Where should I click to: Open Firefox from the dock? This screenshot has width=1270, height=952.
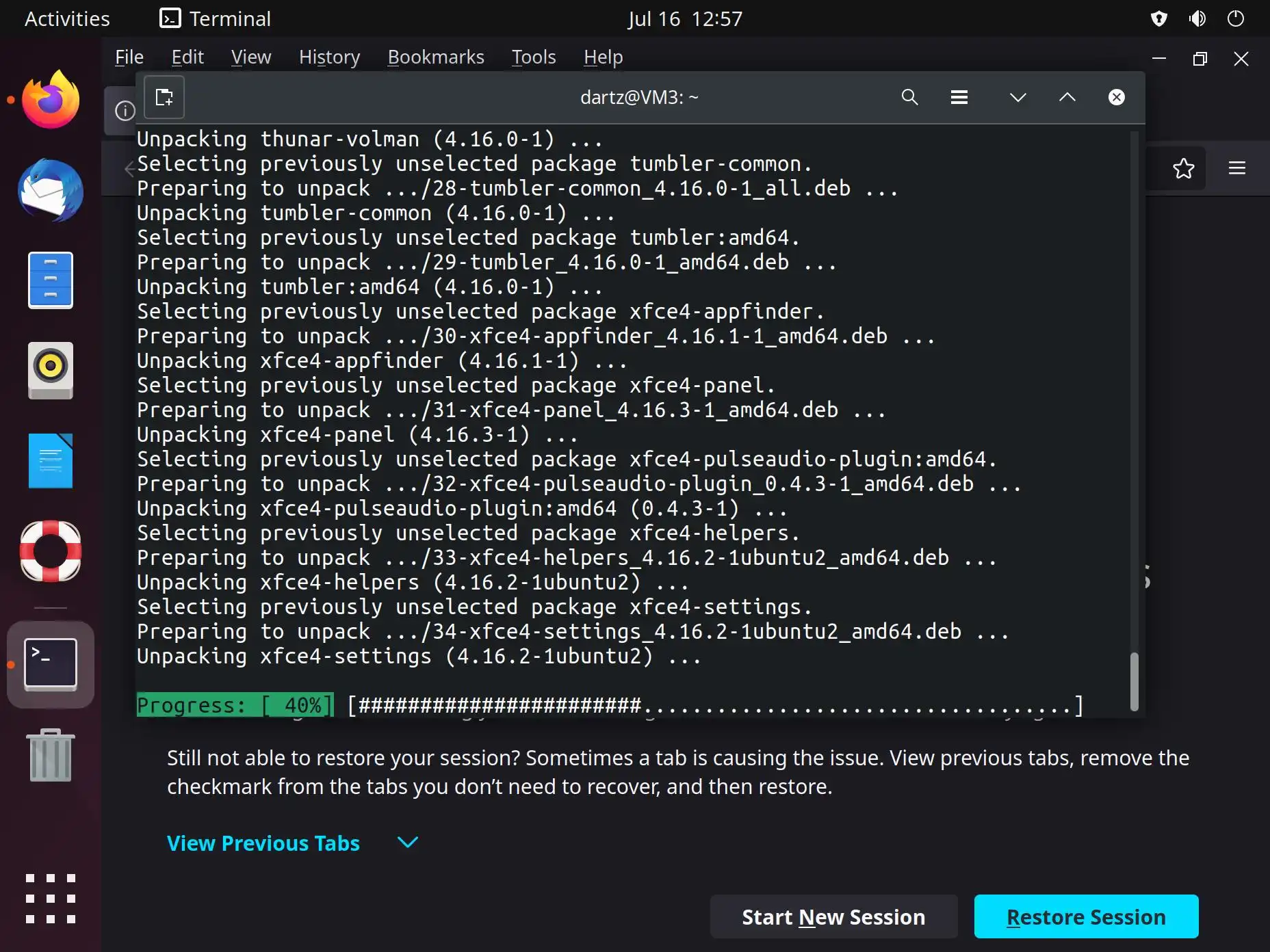pyautogui.click(x=51, y=100)
